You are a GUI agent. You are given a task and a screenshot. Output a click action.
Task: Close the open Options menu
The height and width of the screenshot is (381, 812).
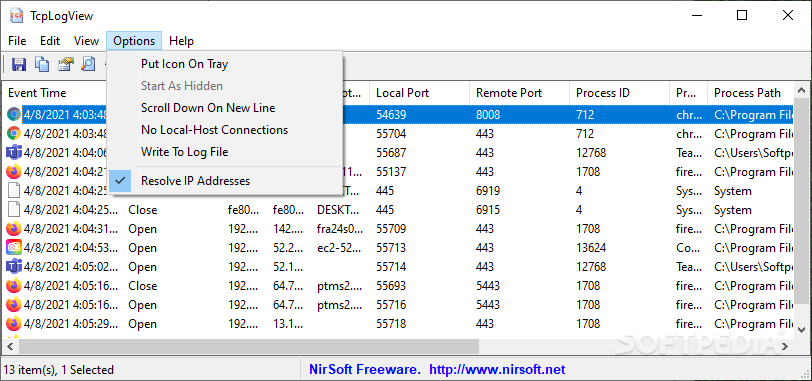coord(134,41)
